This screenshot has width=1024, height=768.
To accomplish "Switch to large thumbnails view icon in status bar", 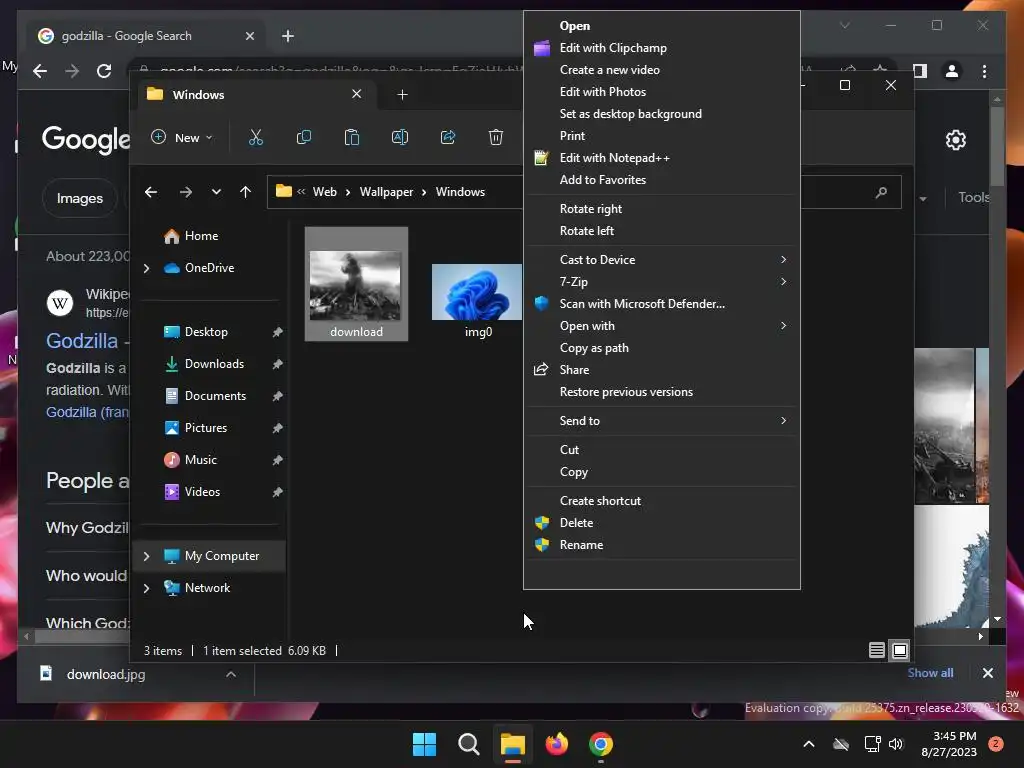I will click(x=900, y=650).
